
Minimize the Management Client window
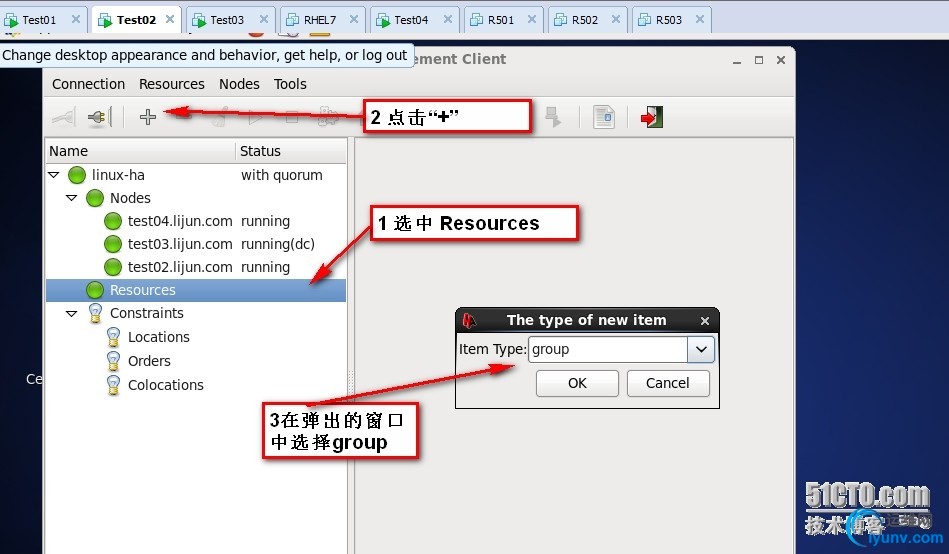pyautogui.click(x=737, y=61)
